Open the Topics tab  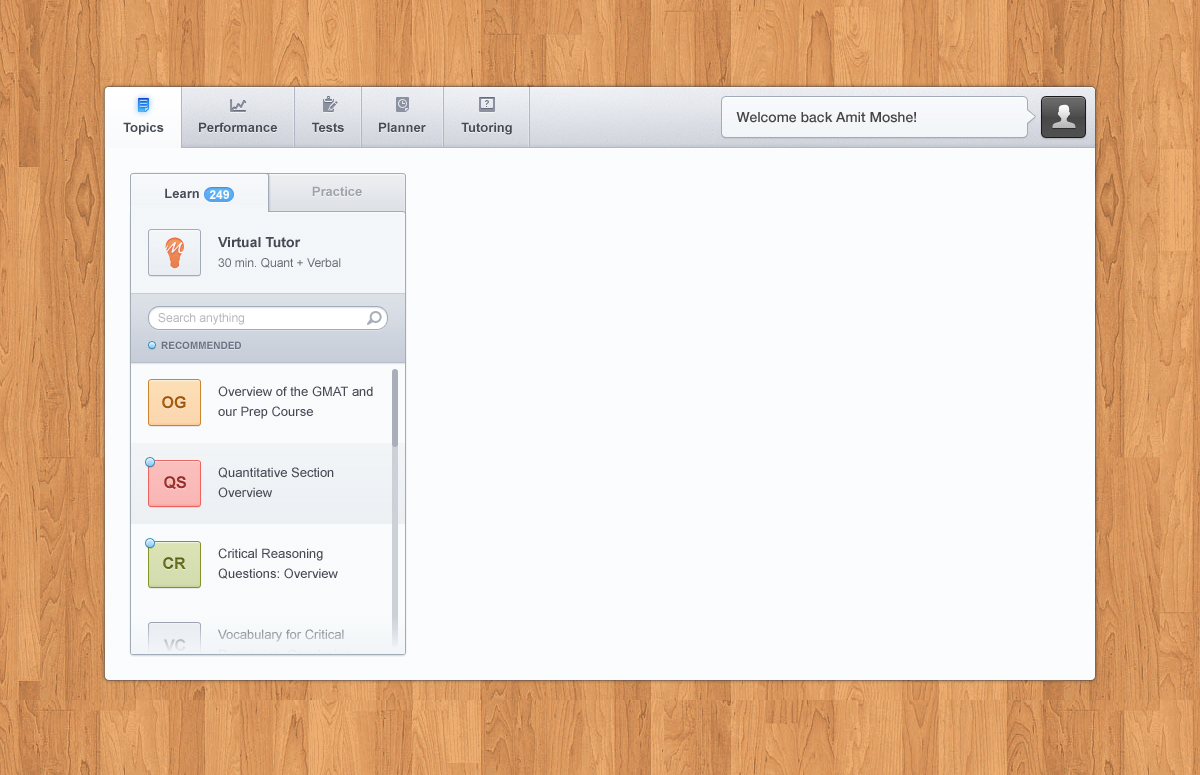(143, 117)
